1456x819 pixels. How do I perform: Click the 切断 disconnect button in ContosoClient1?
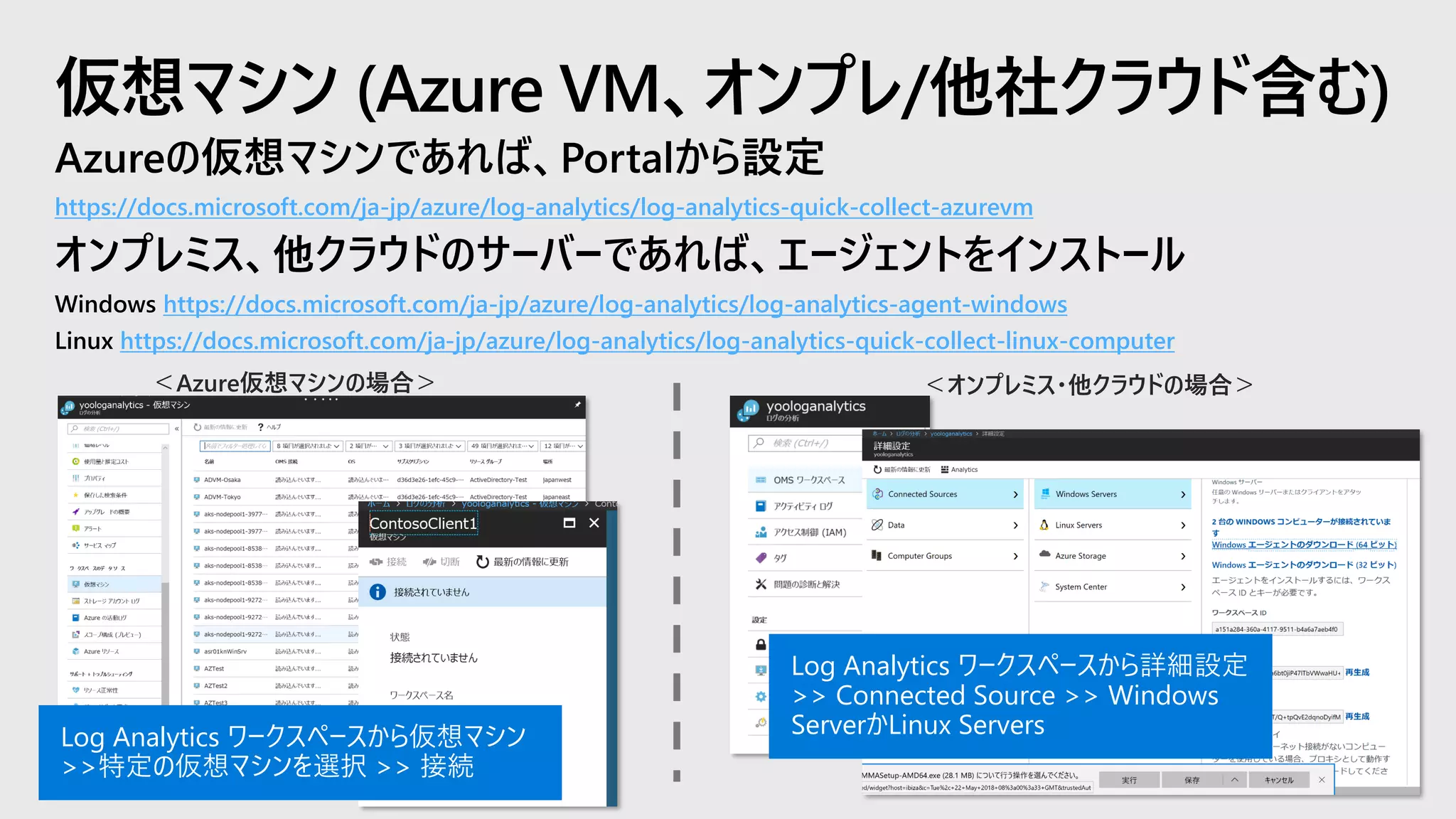(441, 562)
